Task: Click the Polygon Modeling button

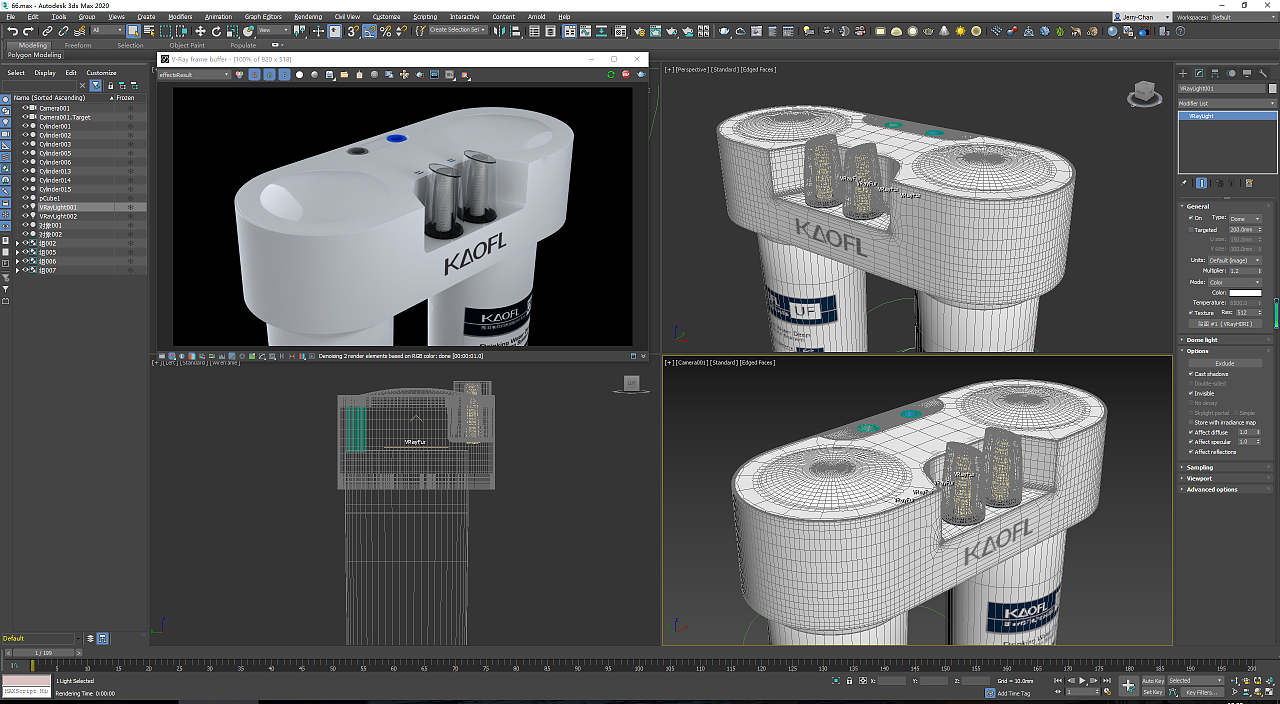Action: point(35,55)
